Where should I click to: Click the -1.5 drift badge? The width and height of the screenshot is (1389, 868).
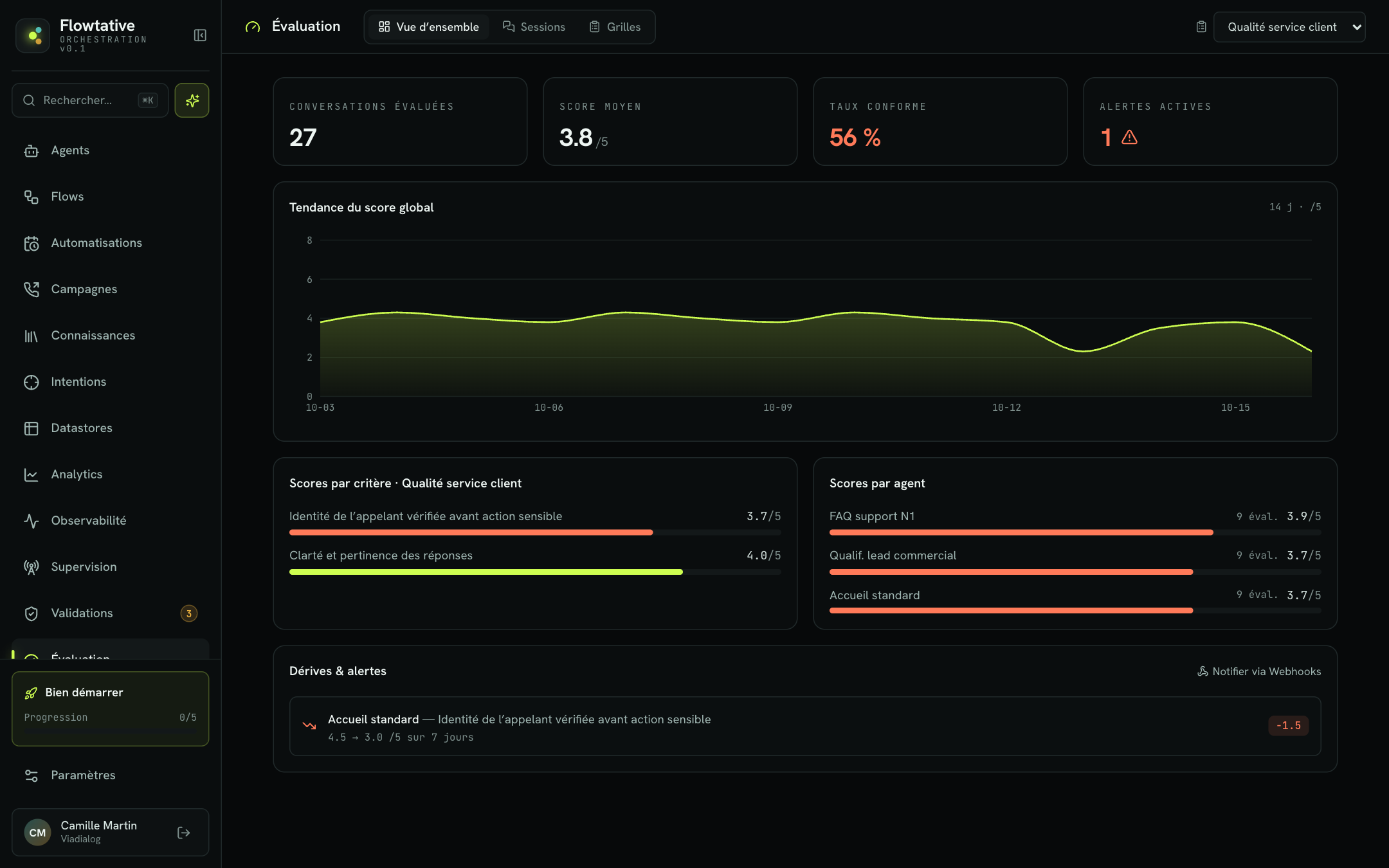[1288, 726]
